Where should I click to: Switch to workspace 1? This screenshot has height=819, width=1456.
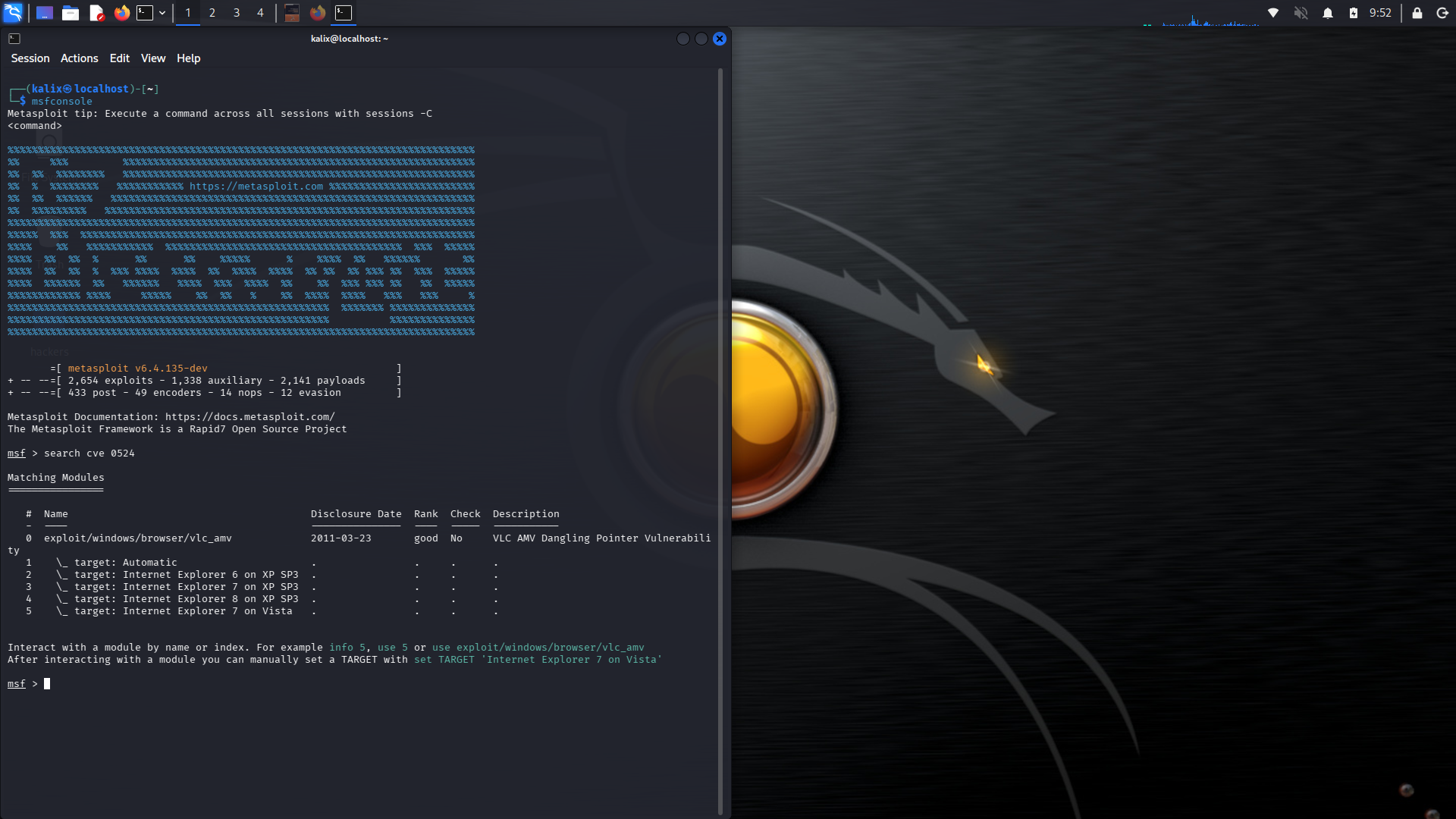pyautogui.click(x=188, y=13)
